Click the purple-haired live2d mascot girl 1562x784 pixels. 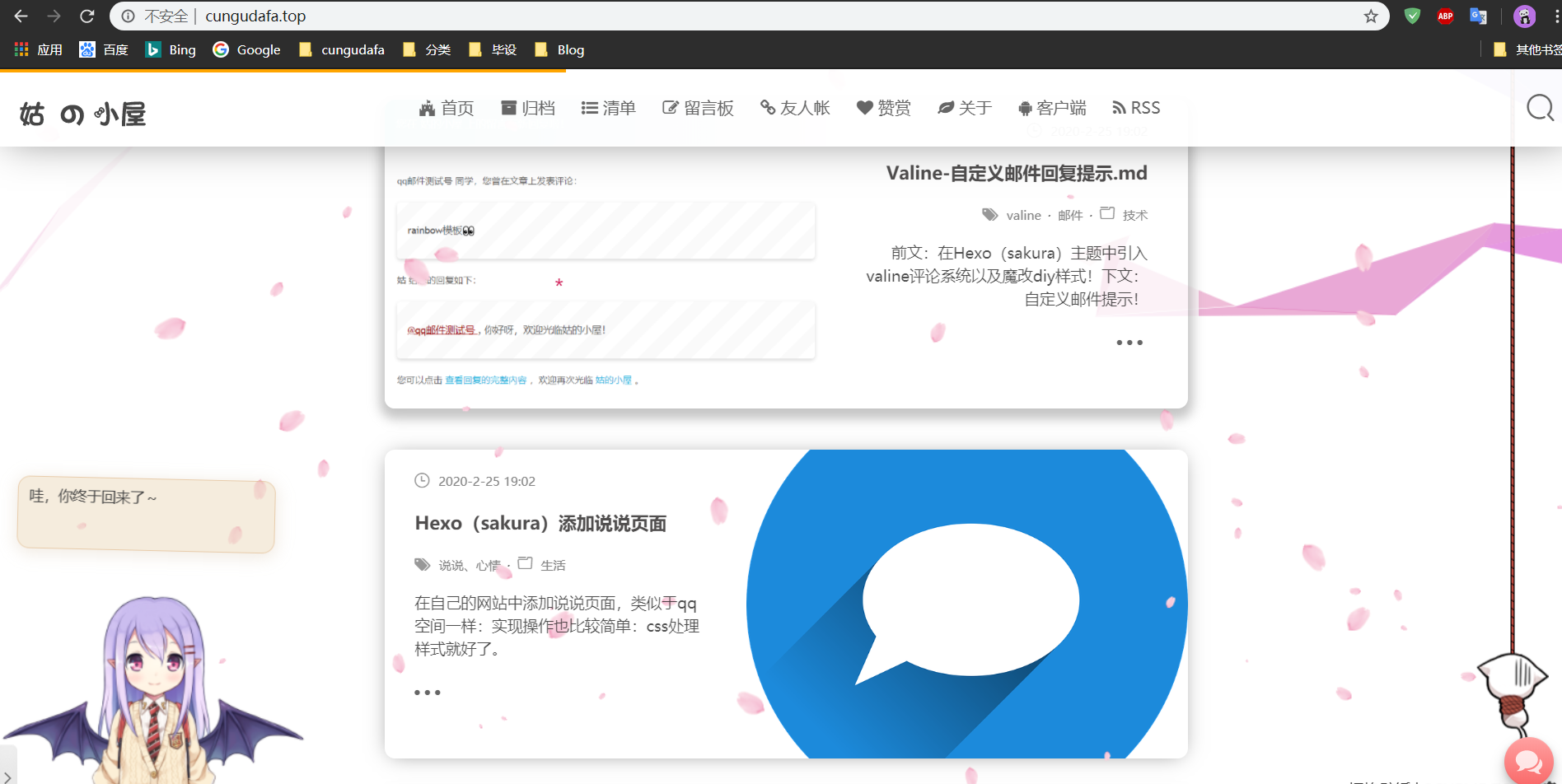tap(153, 690)
